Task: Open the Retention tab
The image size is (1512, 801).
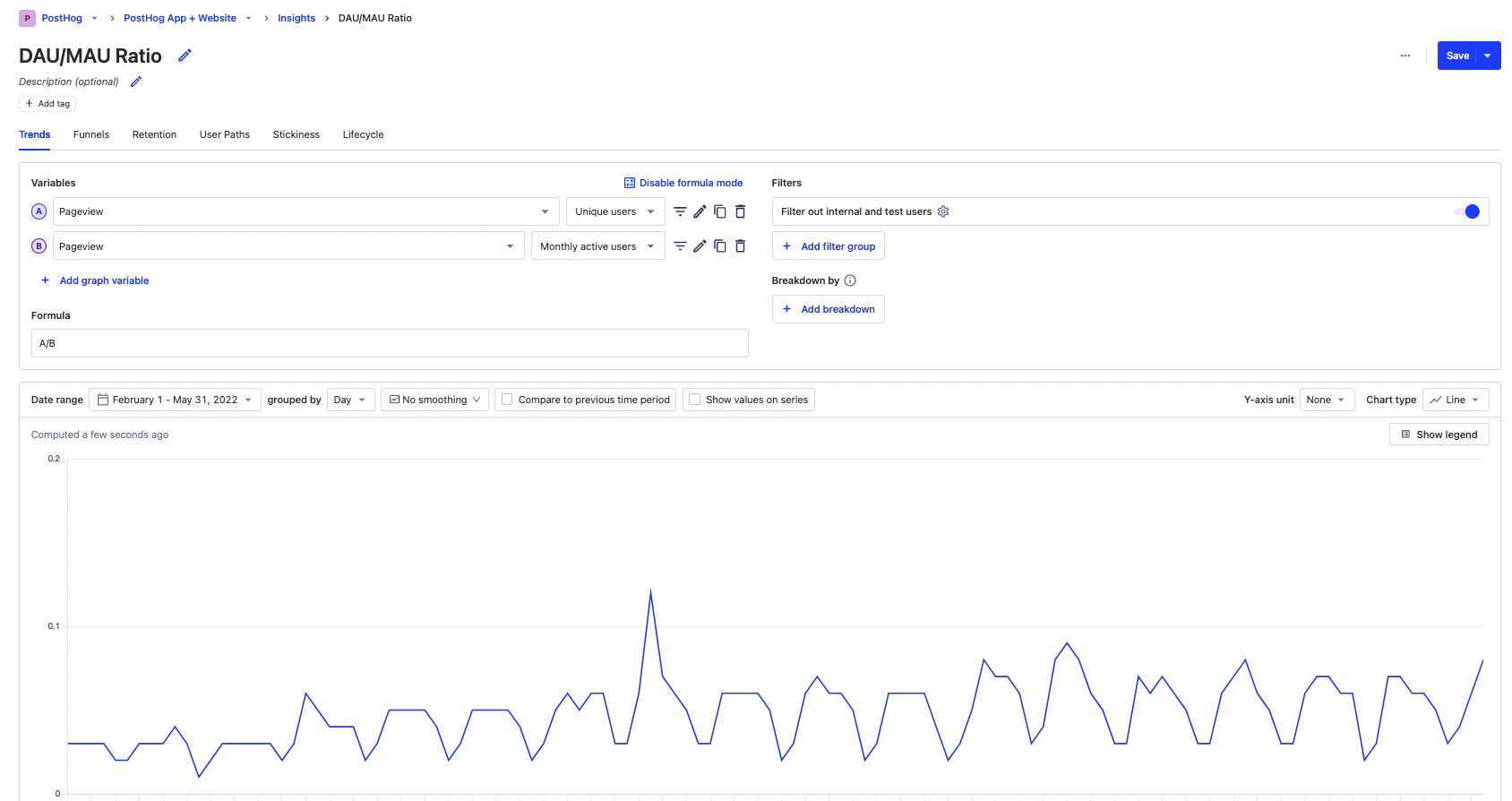Action: coord(154,134)
